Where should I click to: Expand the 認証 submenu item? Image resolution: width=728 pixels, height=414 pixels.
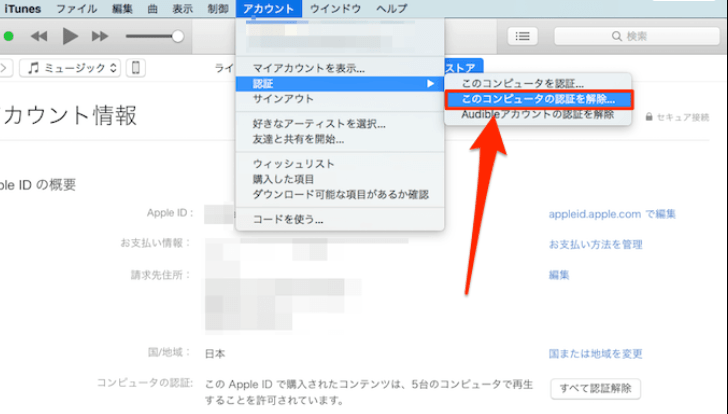(340, 84)
